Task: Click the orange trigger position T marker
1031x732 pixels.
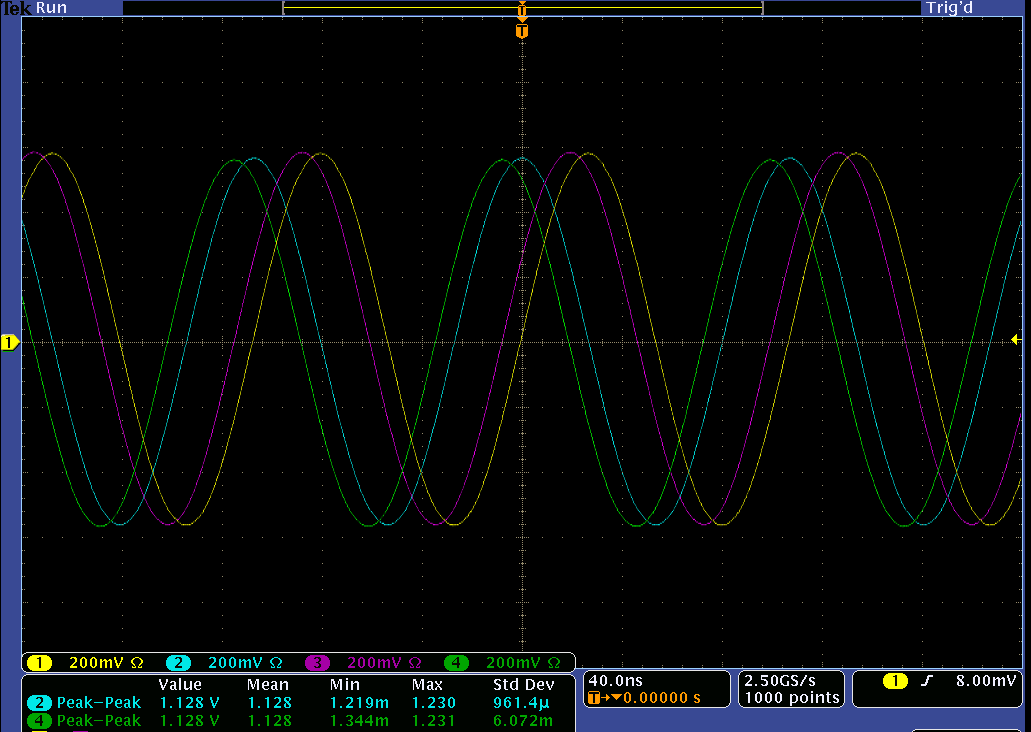Action: click(x=521, y=32)
